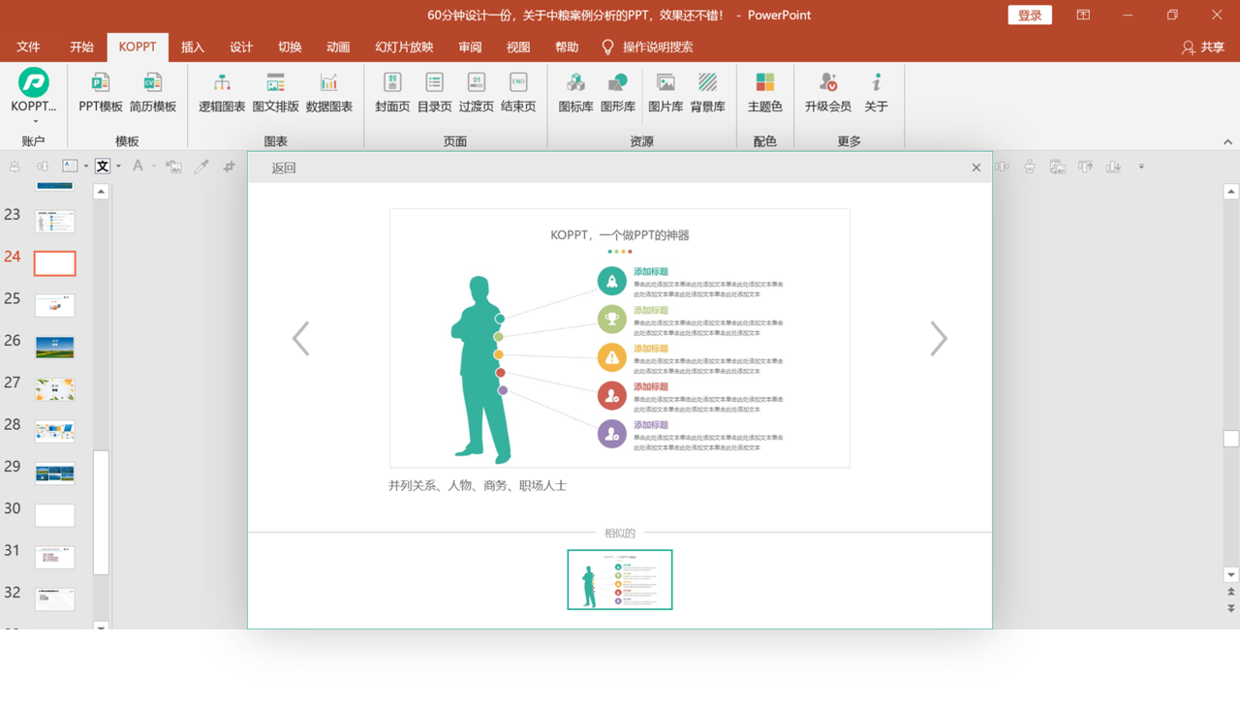The height and width of the screenshot is (704, 1240).
Task: Switch to the 幻灯片放映 tab
Action: coord(404,47)
